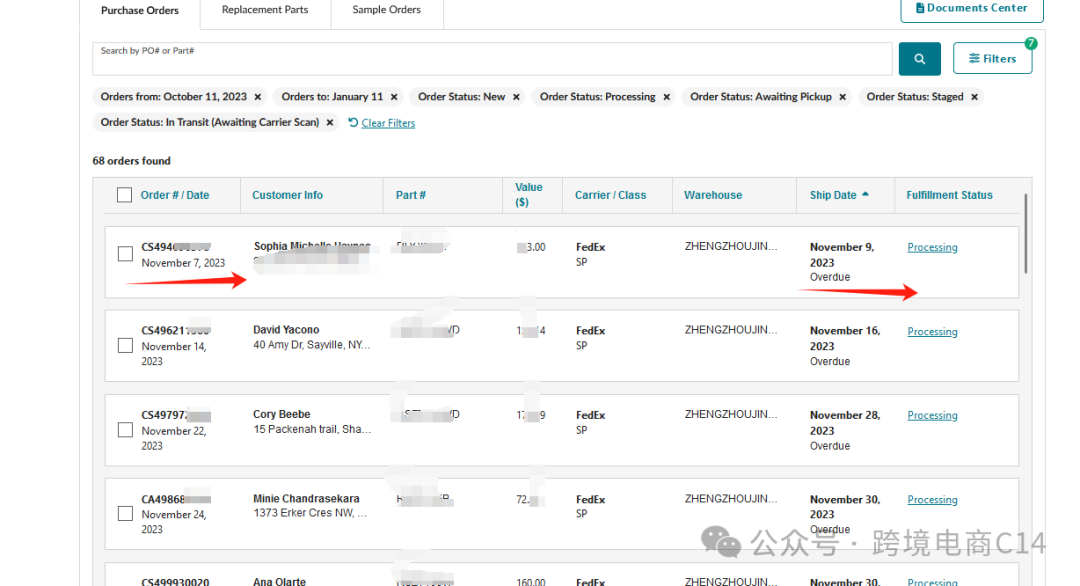Remove the 'Order Status: Awaiting Pickup' filter chip

click(x=842, y=97)
